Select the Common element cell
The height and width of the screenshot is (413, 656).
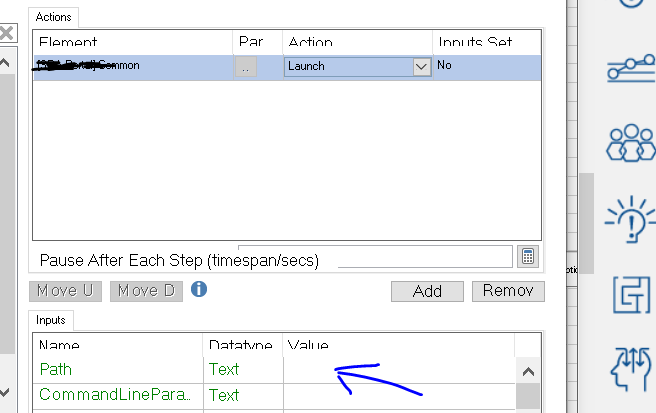pos(133,67)
